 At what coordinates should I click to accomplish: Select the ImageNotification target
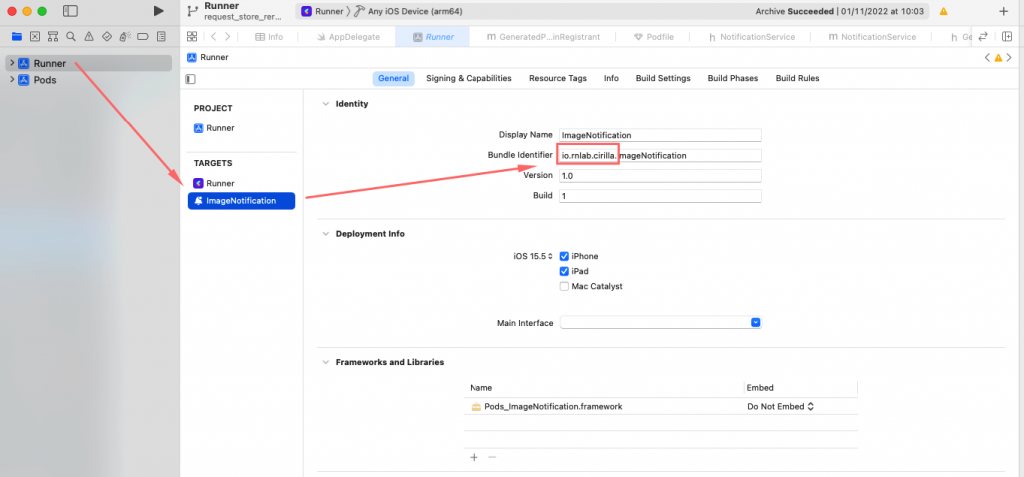[x=241, y=201]
